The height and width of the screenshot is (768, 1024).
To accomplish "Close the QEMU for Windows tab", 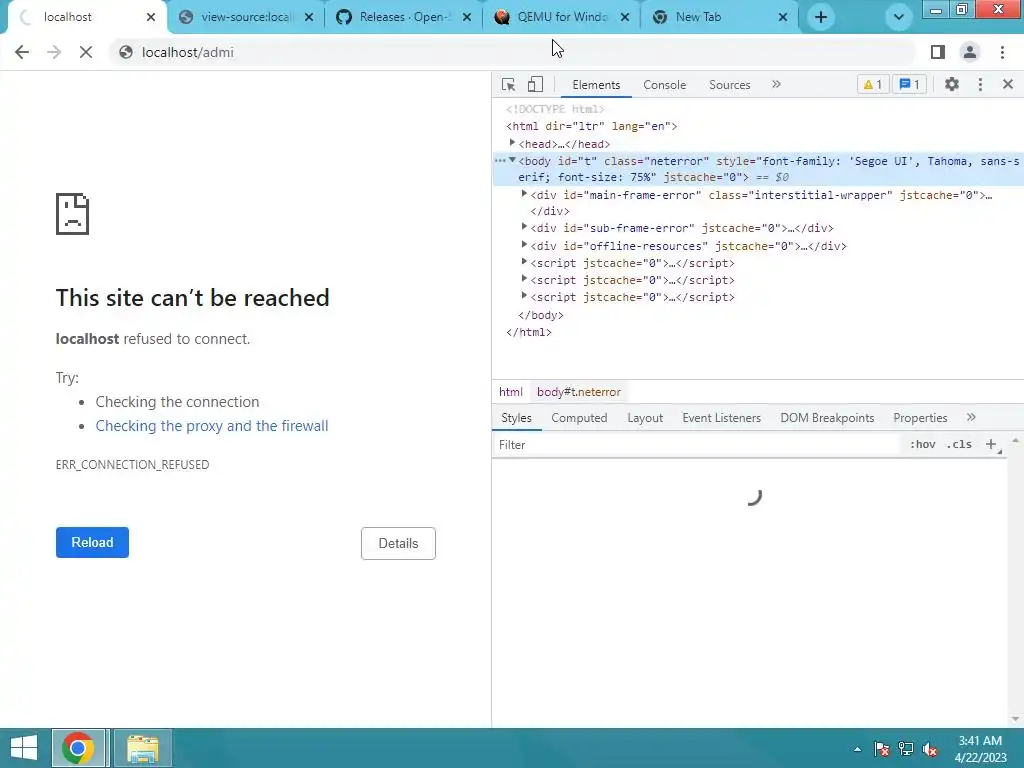I will click(625, 17).
